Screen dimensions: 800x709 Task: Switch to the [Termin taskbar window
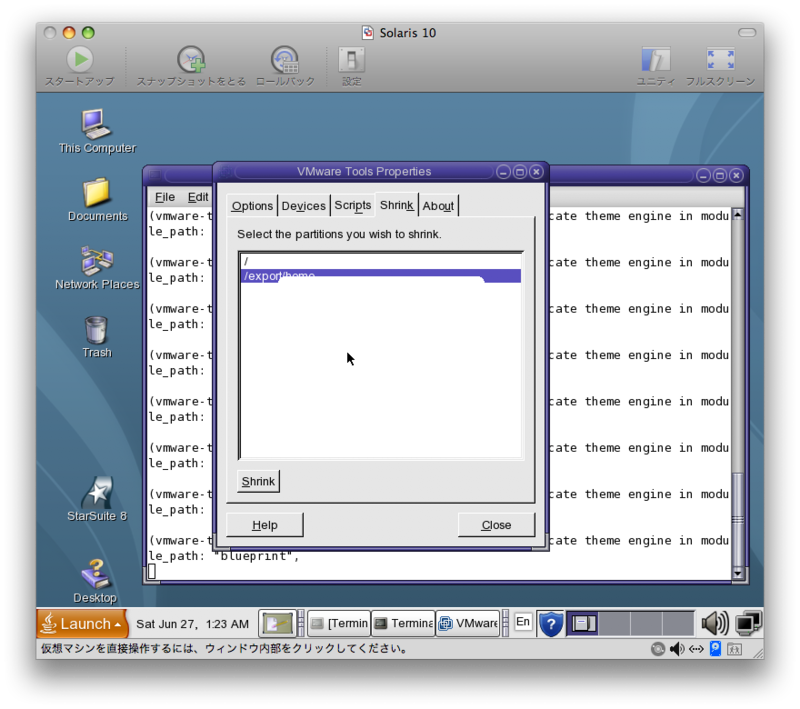(x=339, y=623)
